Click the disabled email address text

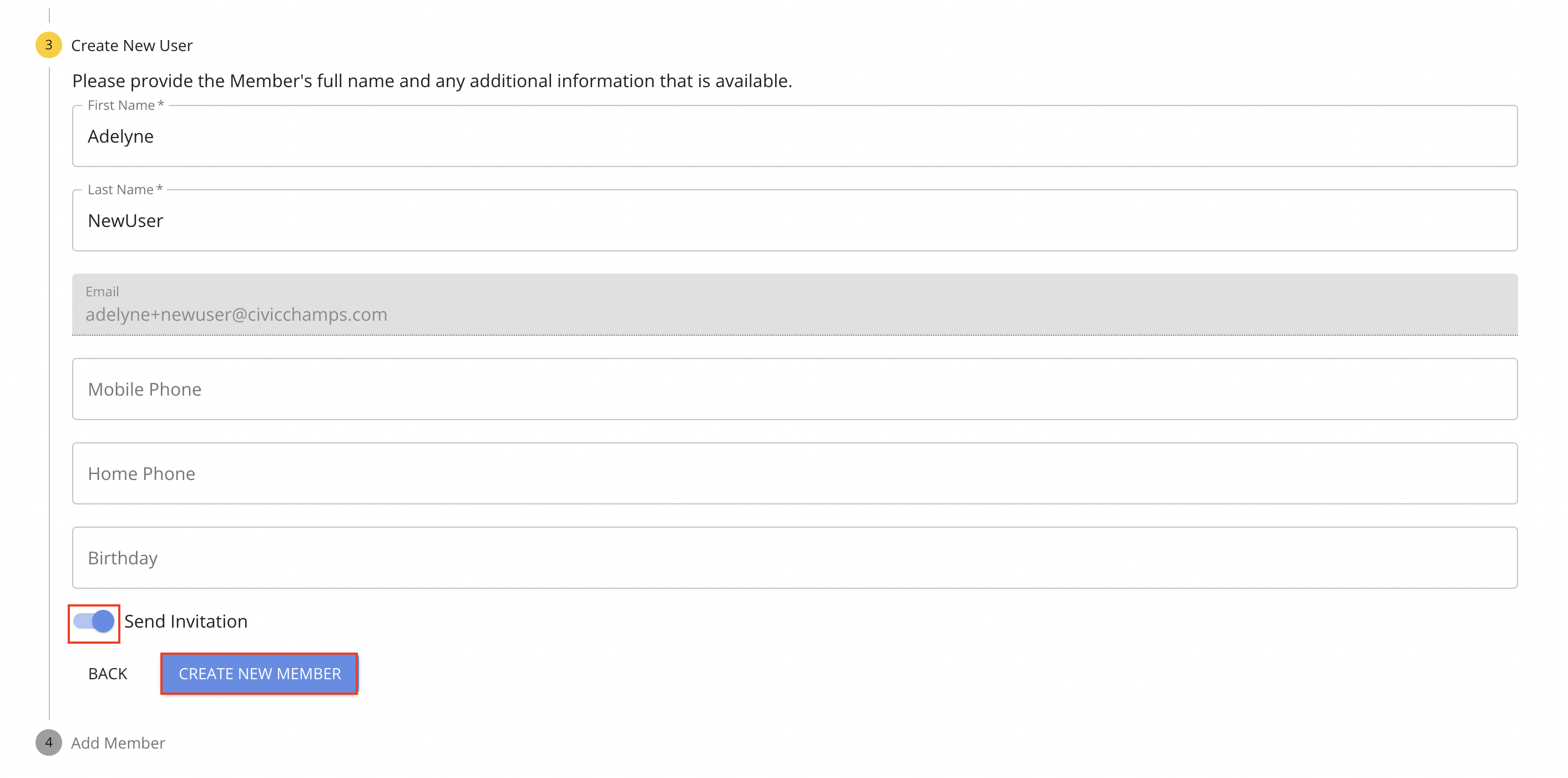click(236, 315)
